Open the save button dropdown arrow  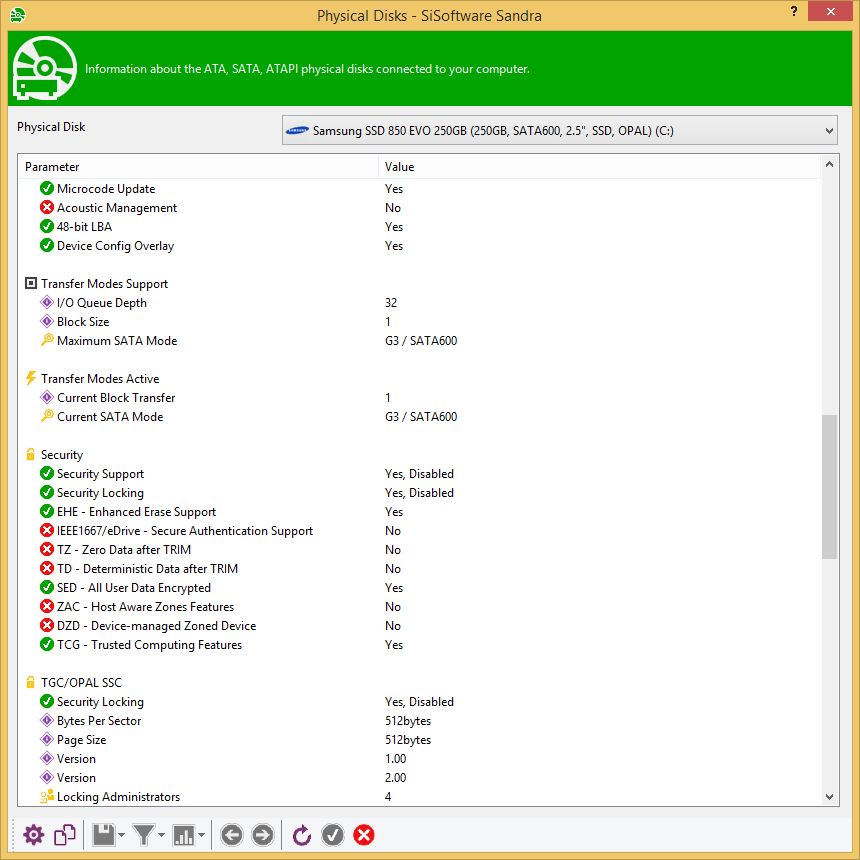[121, 835]
